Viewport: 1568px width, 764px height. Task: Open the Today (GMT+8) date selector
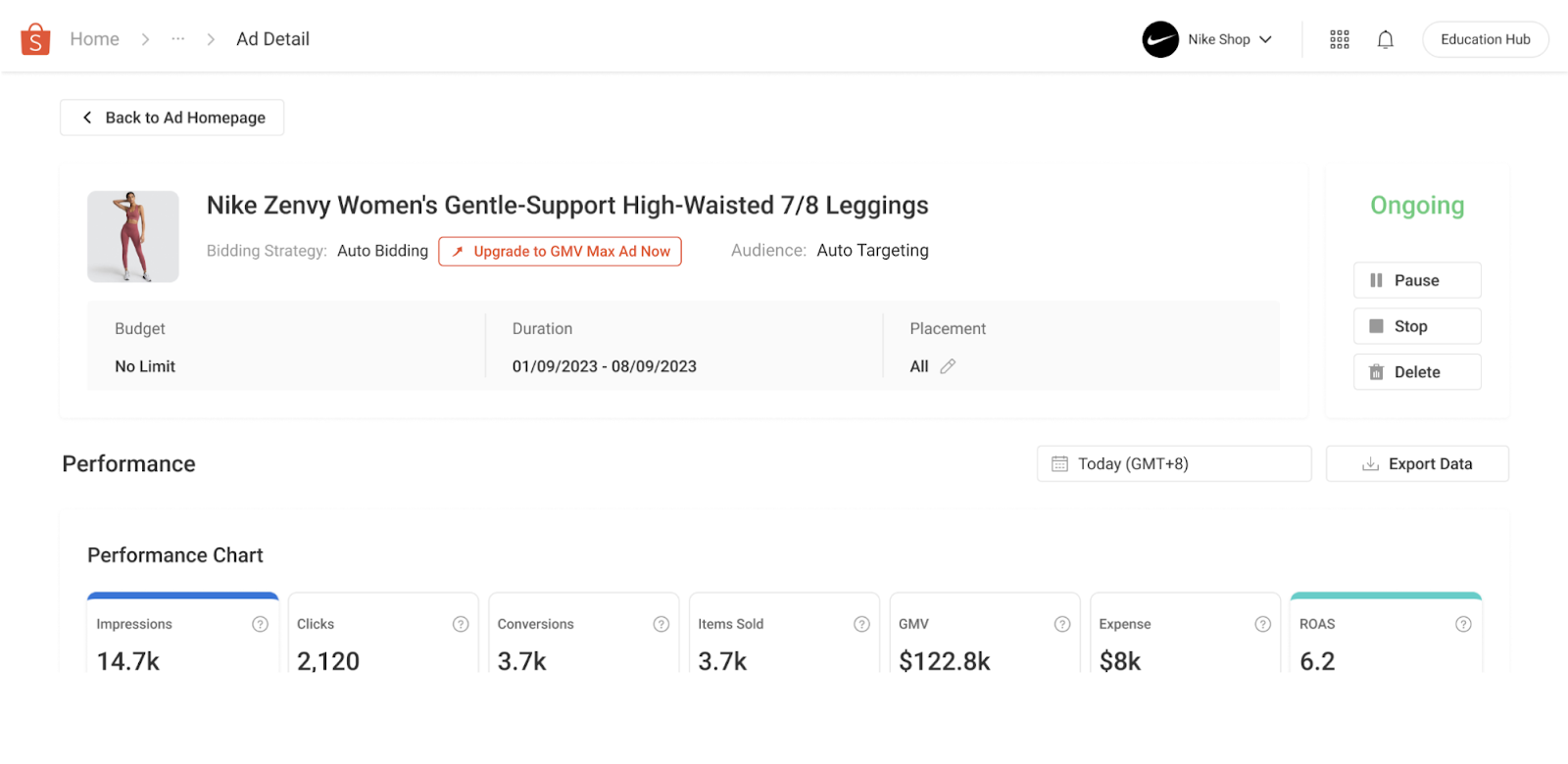point(1174,464)
